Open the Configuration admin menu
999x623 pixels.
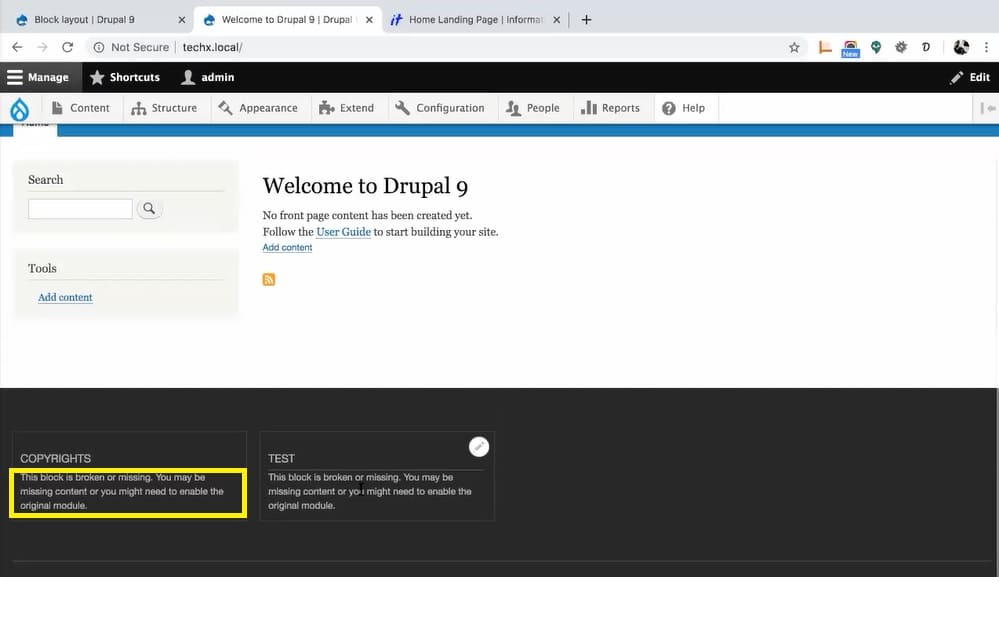pos(440,108)
